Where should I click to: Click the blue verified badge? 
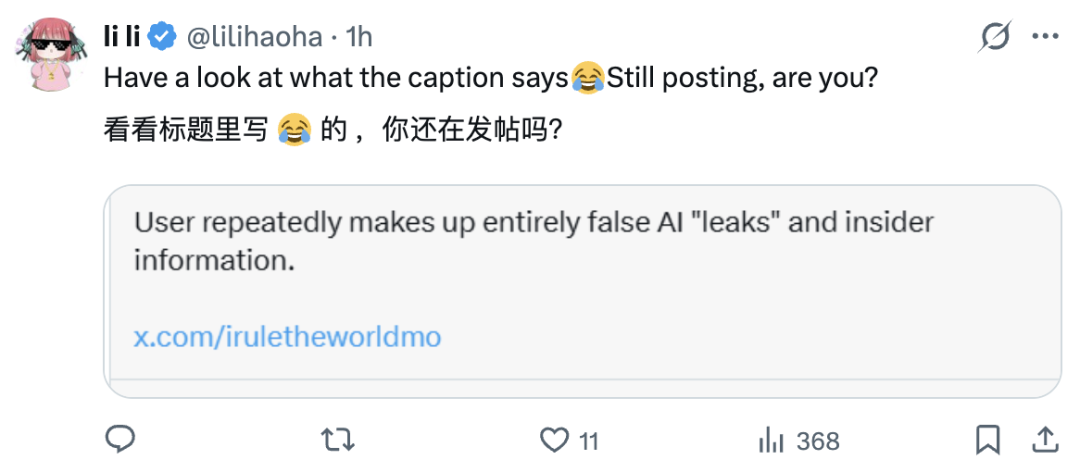(x=162, y=37)
